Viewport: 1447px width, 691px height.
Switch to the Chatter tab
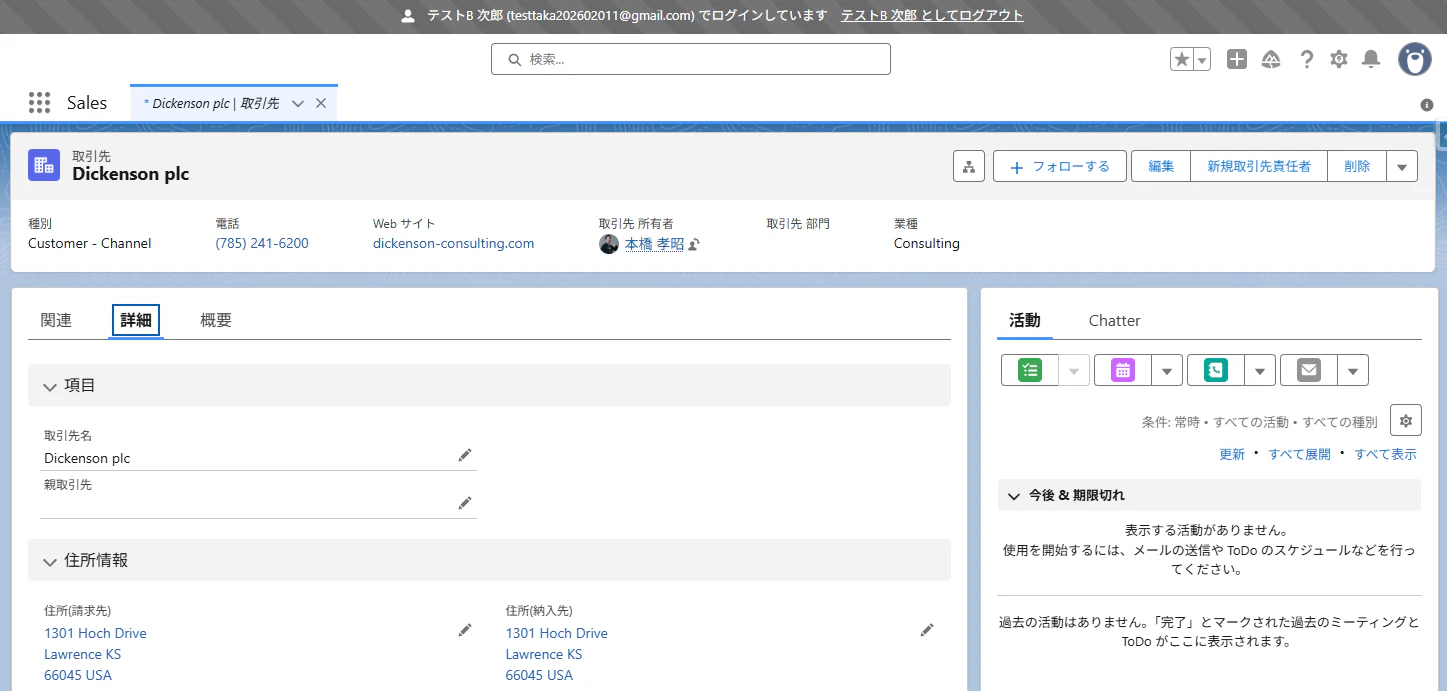(1115, 320)
